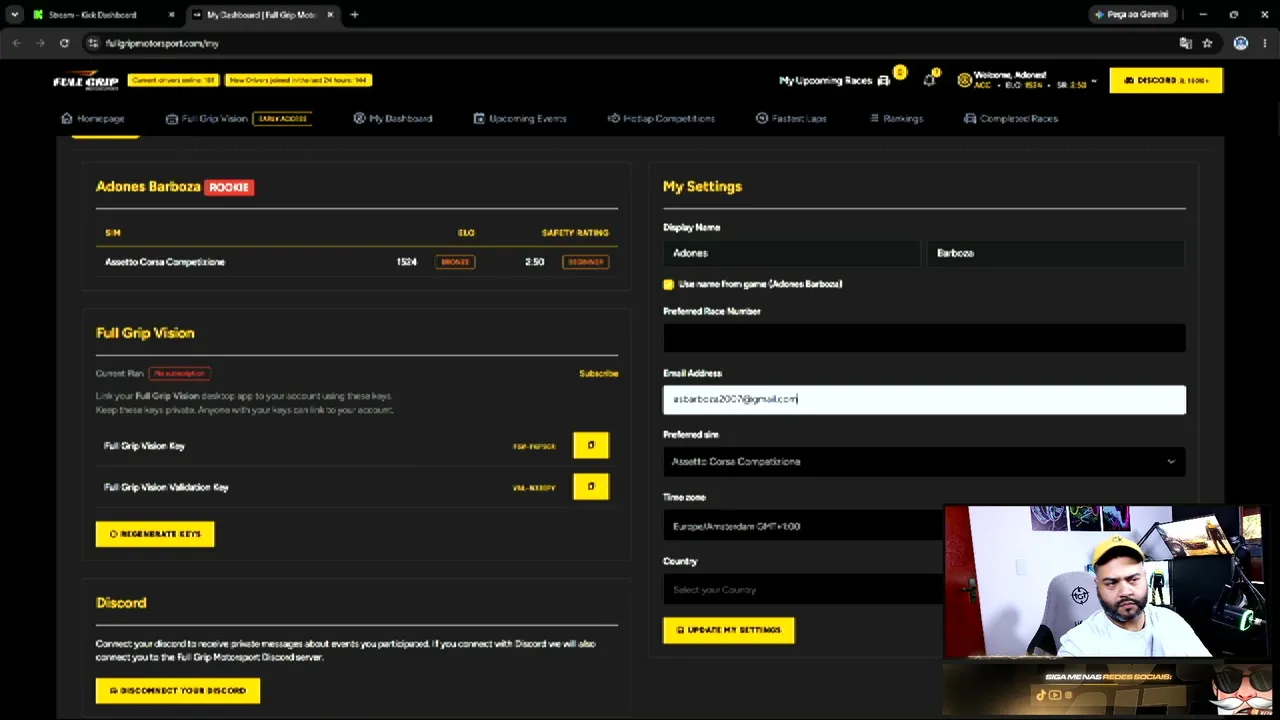This screenshot has height=720, width=1280.
Task: Close the Stream - Kick Dashboard tab
Action: click(x=172, y=15)
